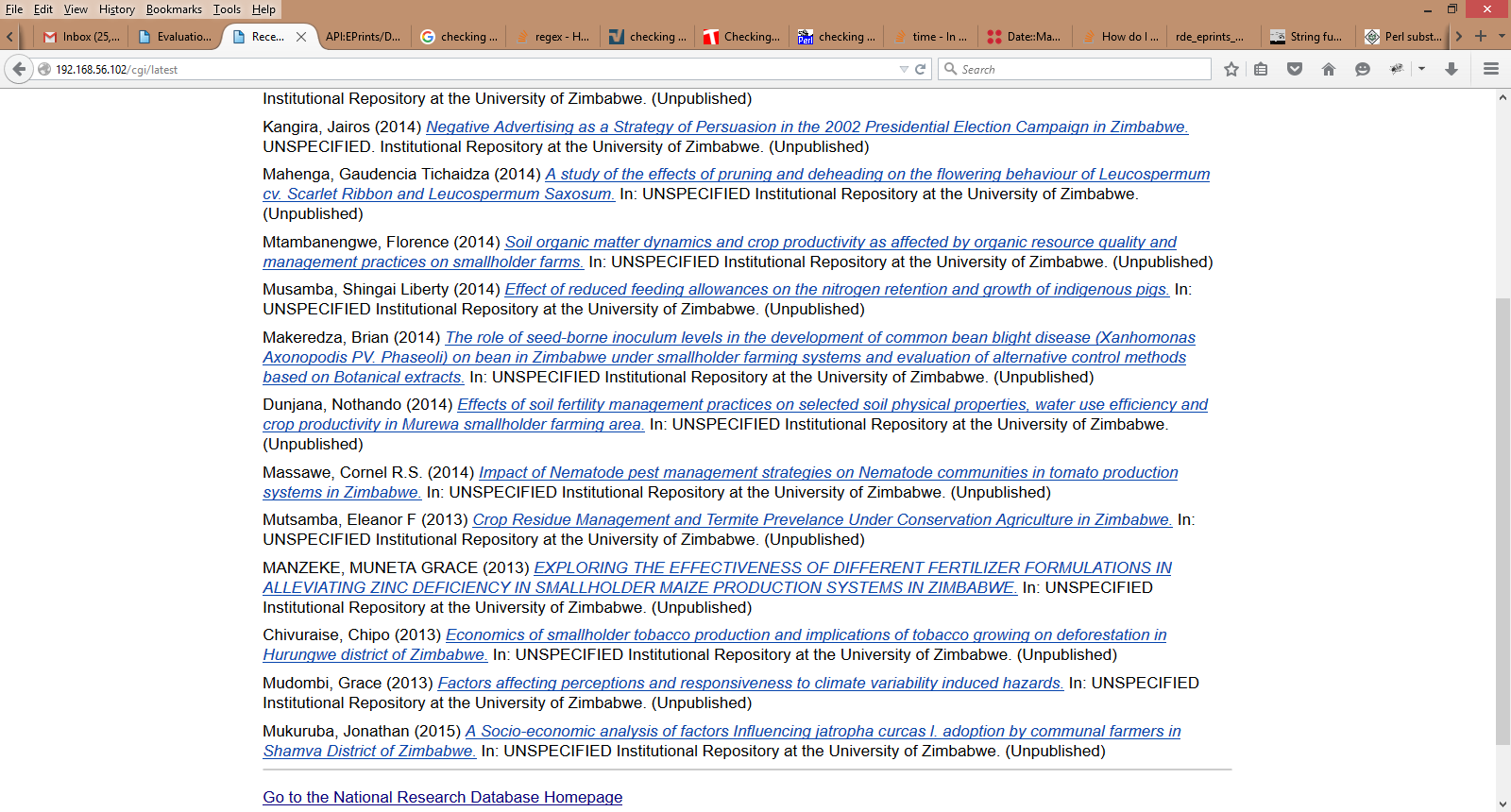Select author name 'Mukuruba, Jonathan (2015)'

[x=362, y=731]
